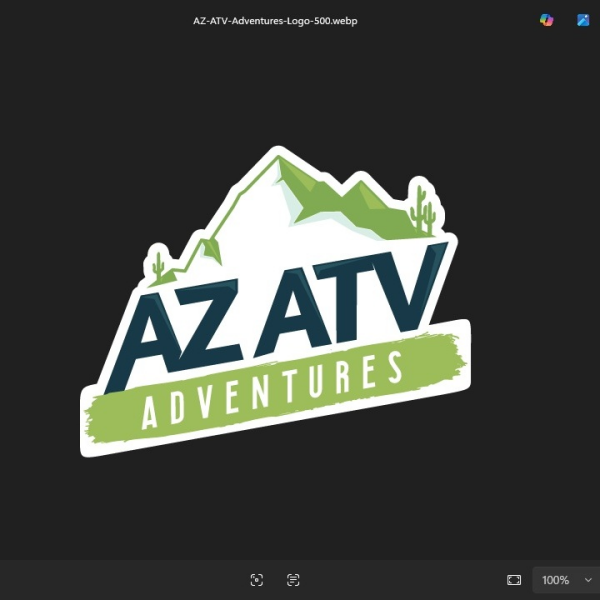Screen dimensions: 600x600
Task: Click the file name AZ-ATV-Adventures-Logo-500.webp
Action: [275, 21]
